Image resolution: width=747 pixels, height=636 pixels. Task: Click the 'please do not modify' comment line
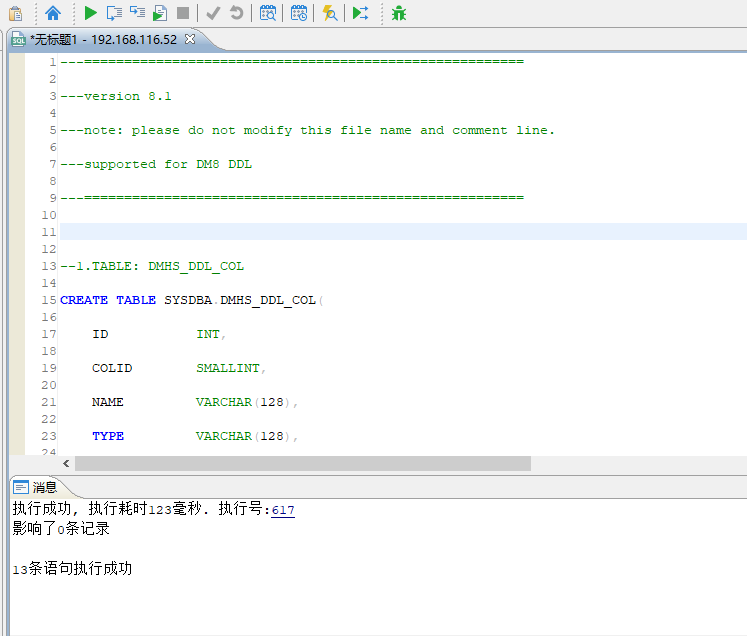pos(307,130)
